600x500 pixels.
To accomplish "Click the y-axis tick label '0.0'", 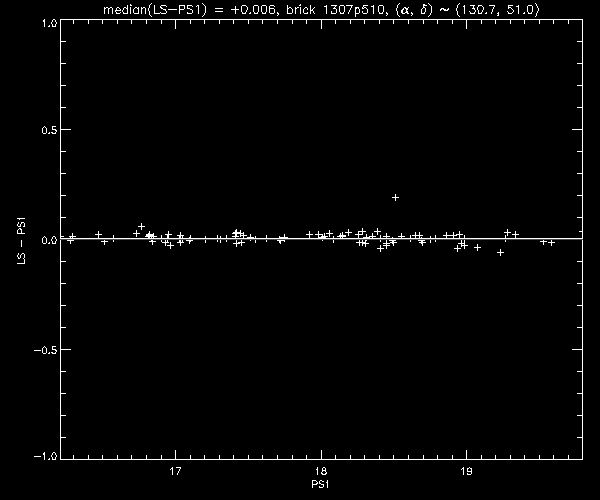I will point(49,240).
